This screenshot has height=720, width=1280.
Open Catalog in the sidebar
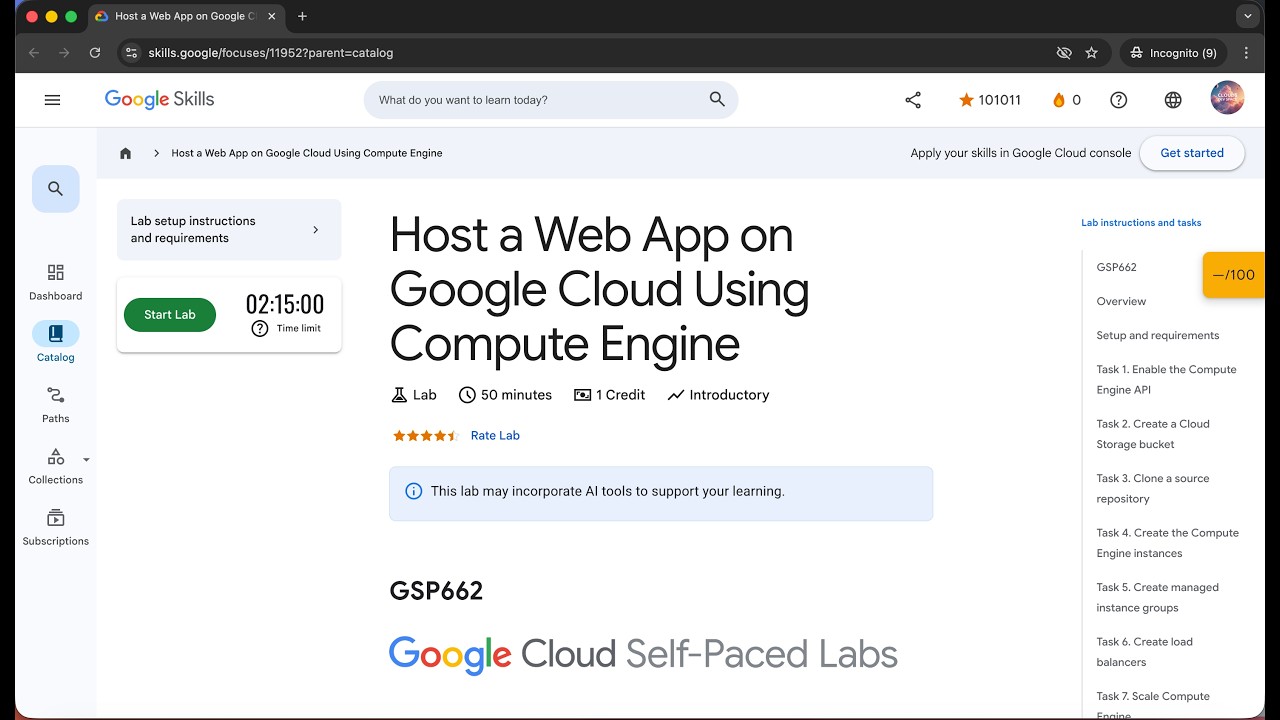(56, 343)
